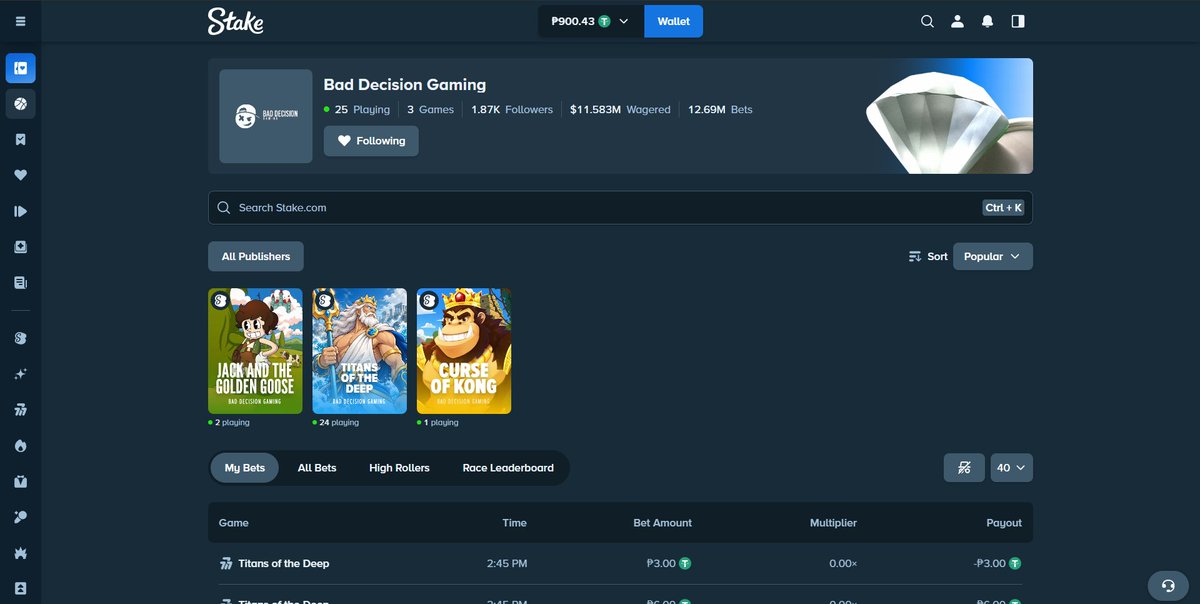Switch to the High Rollers tab
The image size is (1200, 604).
399,468
